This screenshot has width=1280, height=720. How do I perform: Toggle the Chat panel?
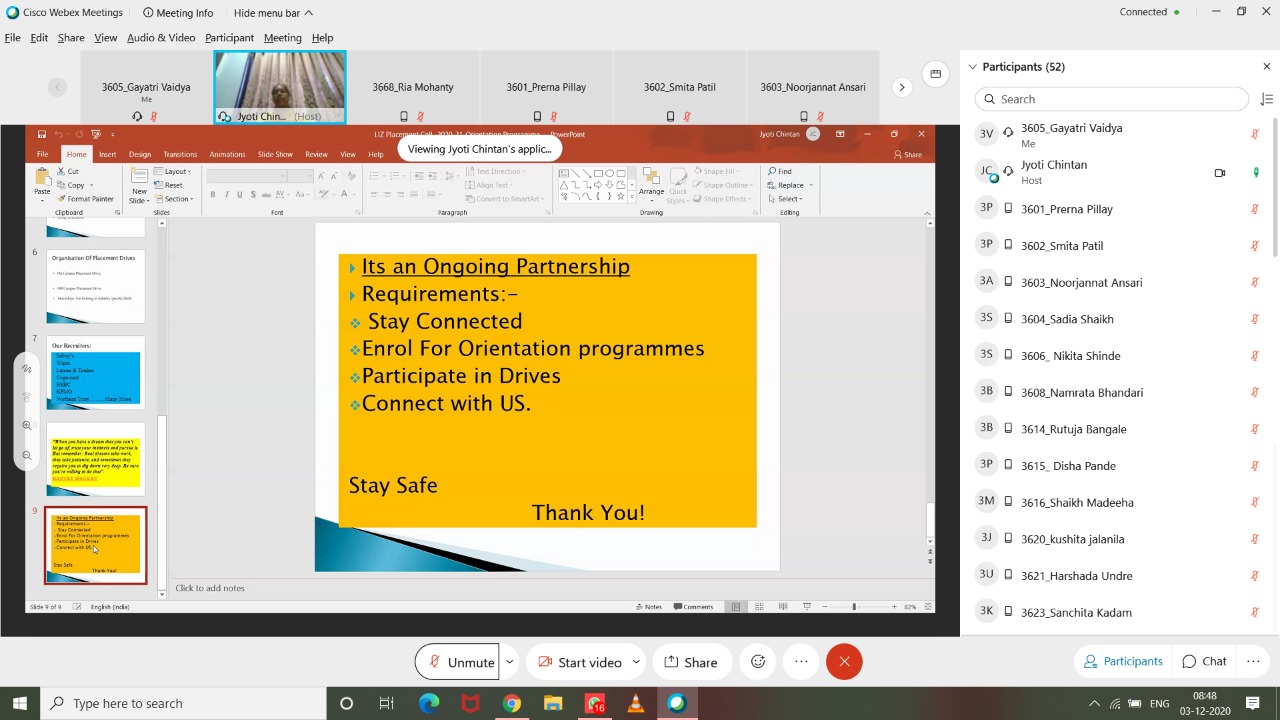click(x=1204, y=661)
